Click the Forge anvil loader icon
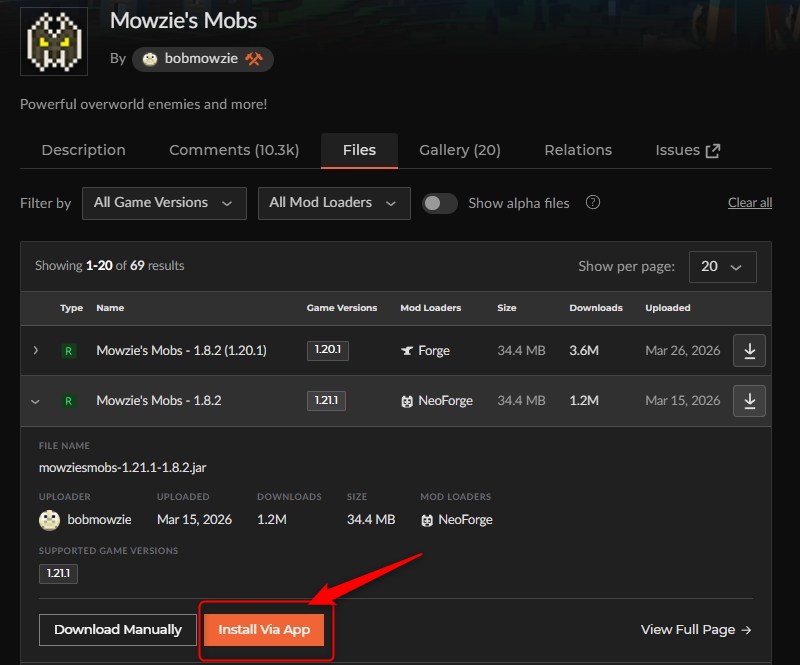The image size is (800, 665). [x=407, y=351]
